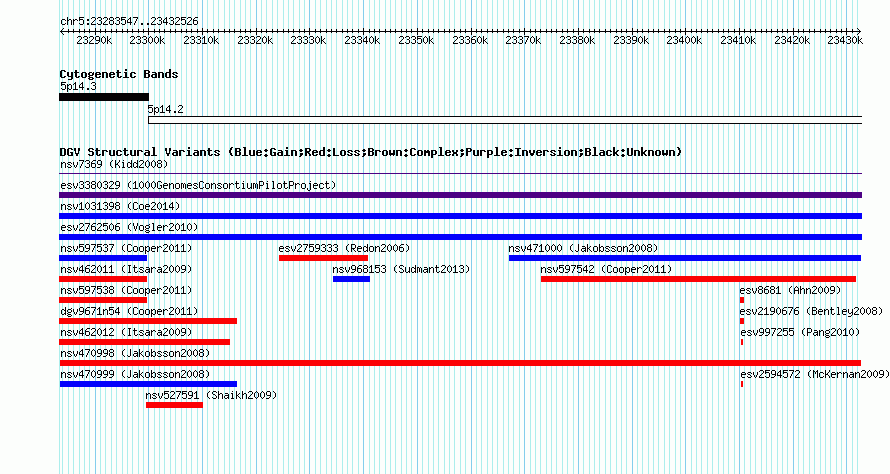Viewport: 890px width, 474px height.
Task: Click nsv968153 (Sudmant2013) label
Action: (401, 270)
